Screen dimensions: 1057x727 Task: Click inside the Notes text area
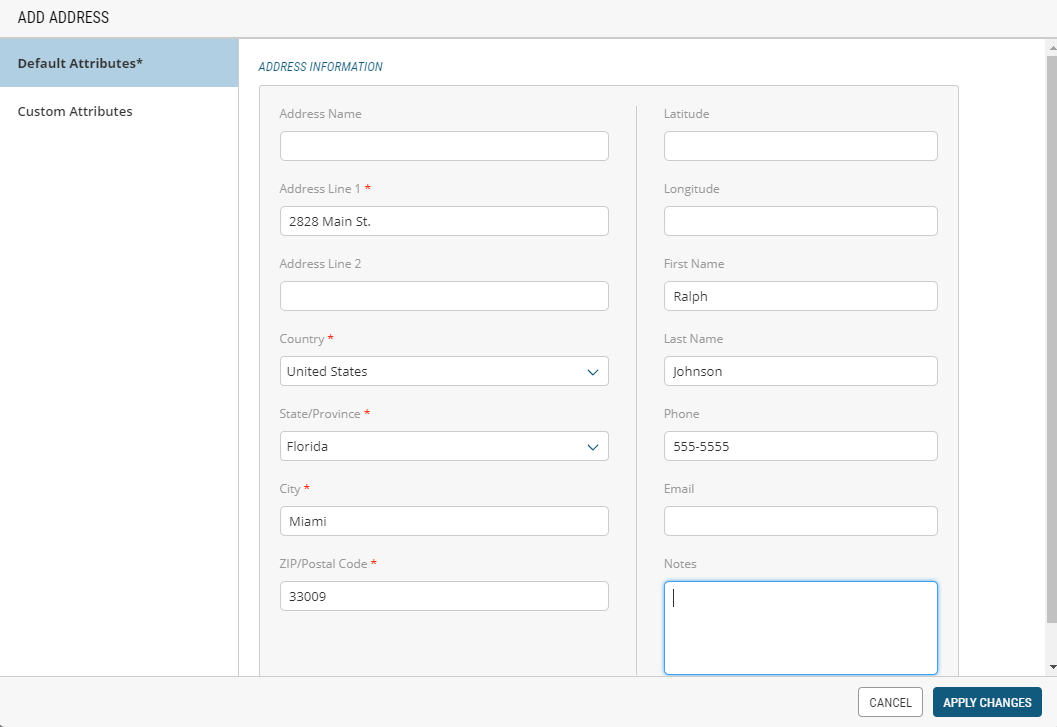(x=800, y=628)
